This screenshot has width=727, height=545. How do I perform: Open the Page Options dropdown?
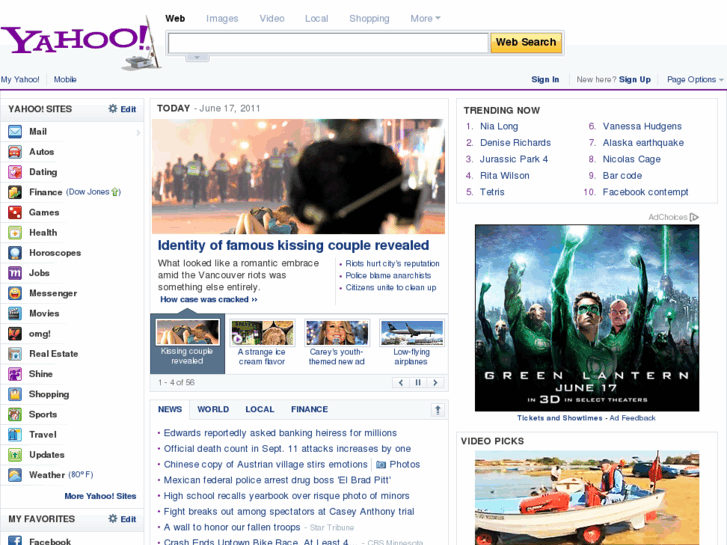(x=695, y=79)
